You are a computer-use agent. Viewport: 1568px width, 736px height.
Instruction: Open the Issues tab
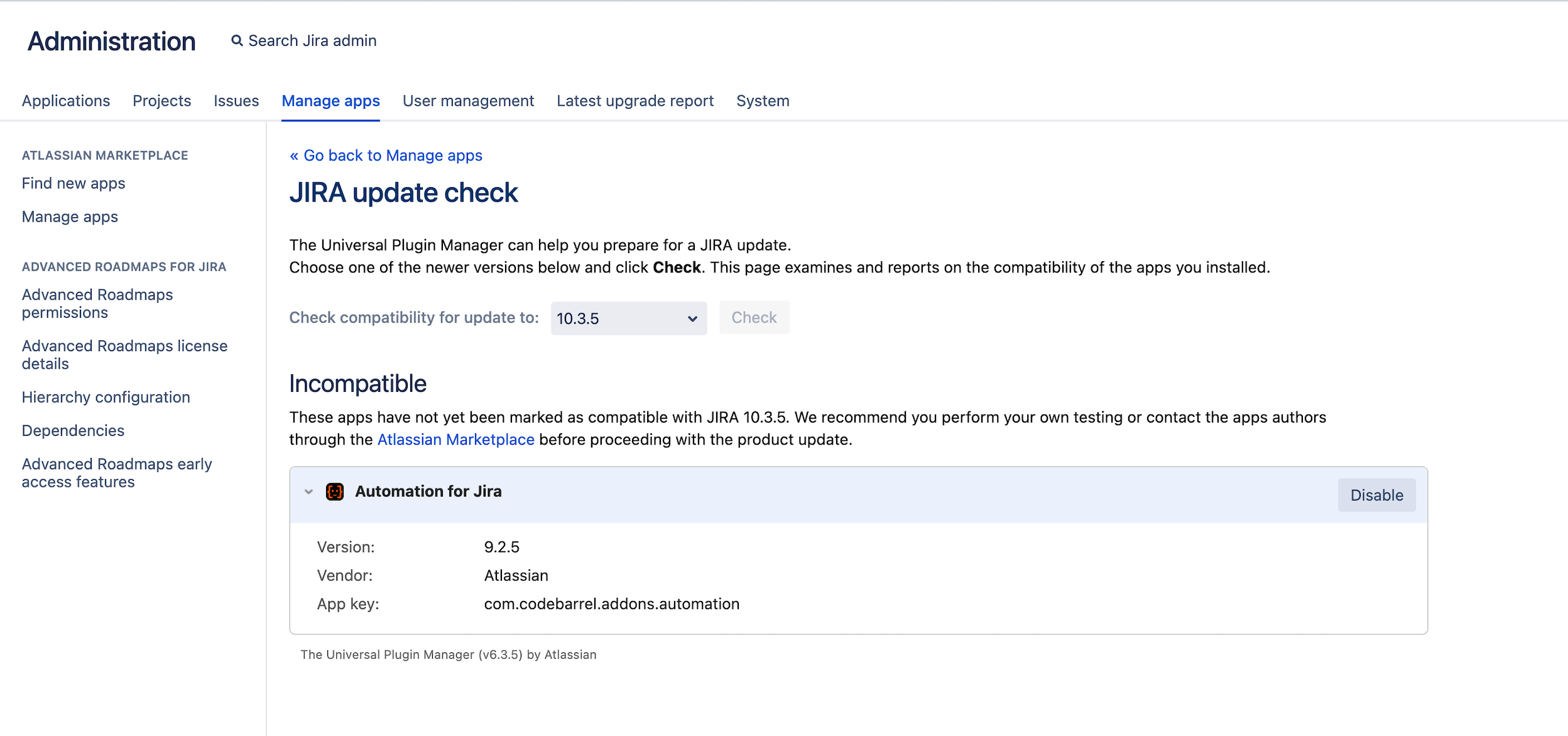coord(236,101)
